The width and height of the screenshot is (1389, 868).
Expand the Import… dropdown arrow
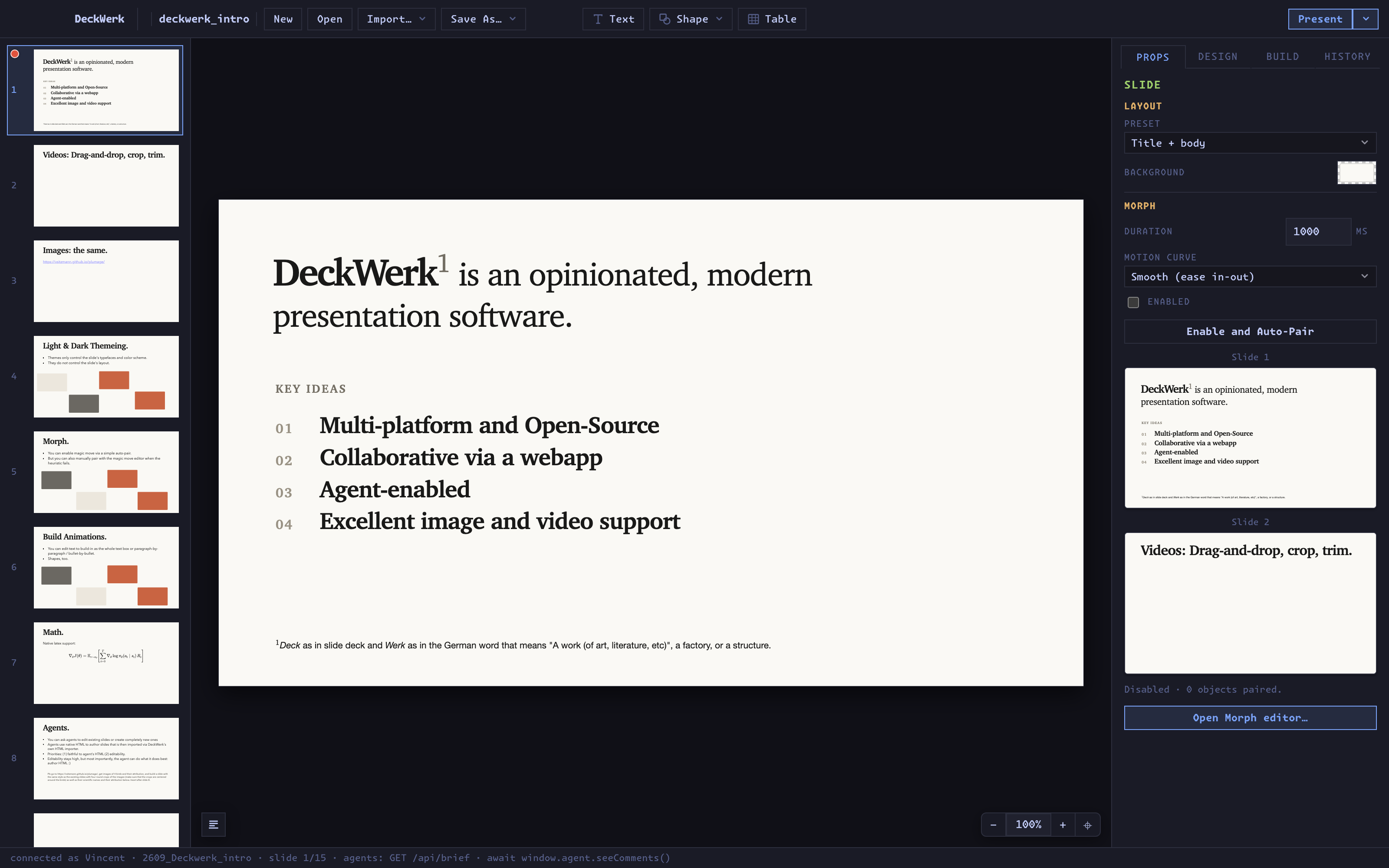pos(422,19)
